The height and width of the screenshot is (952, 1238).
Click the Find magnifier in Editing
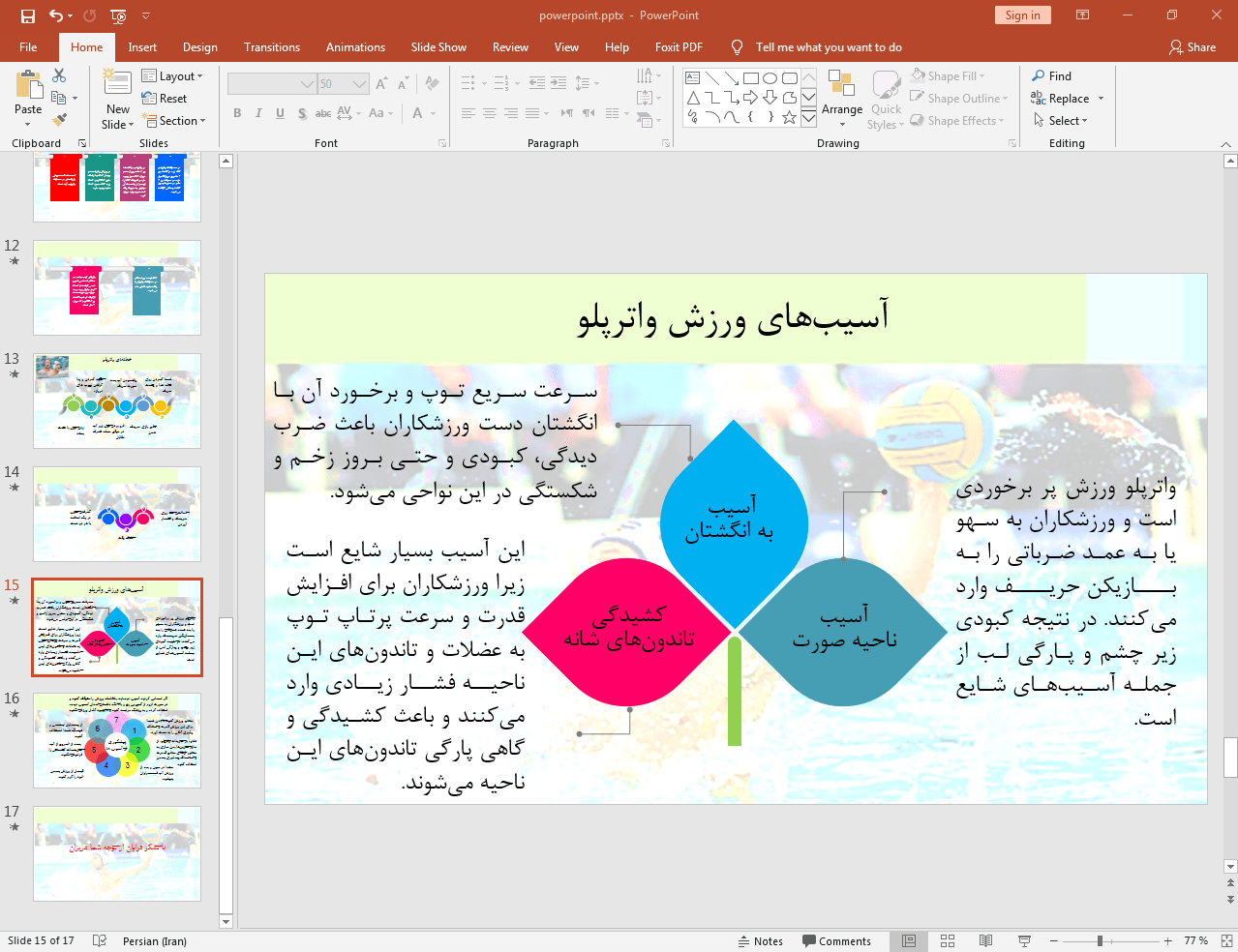pyautogui.click(x=1051, y=76)
